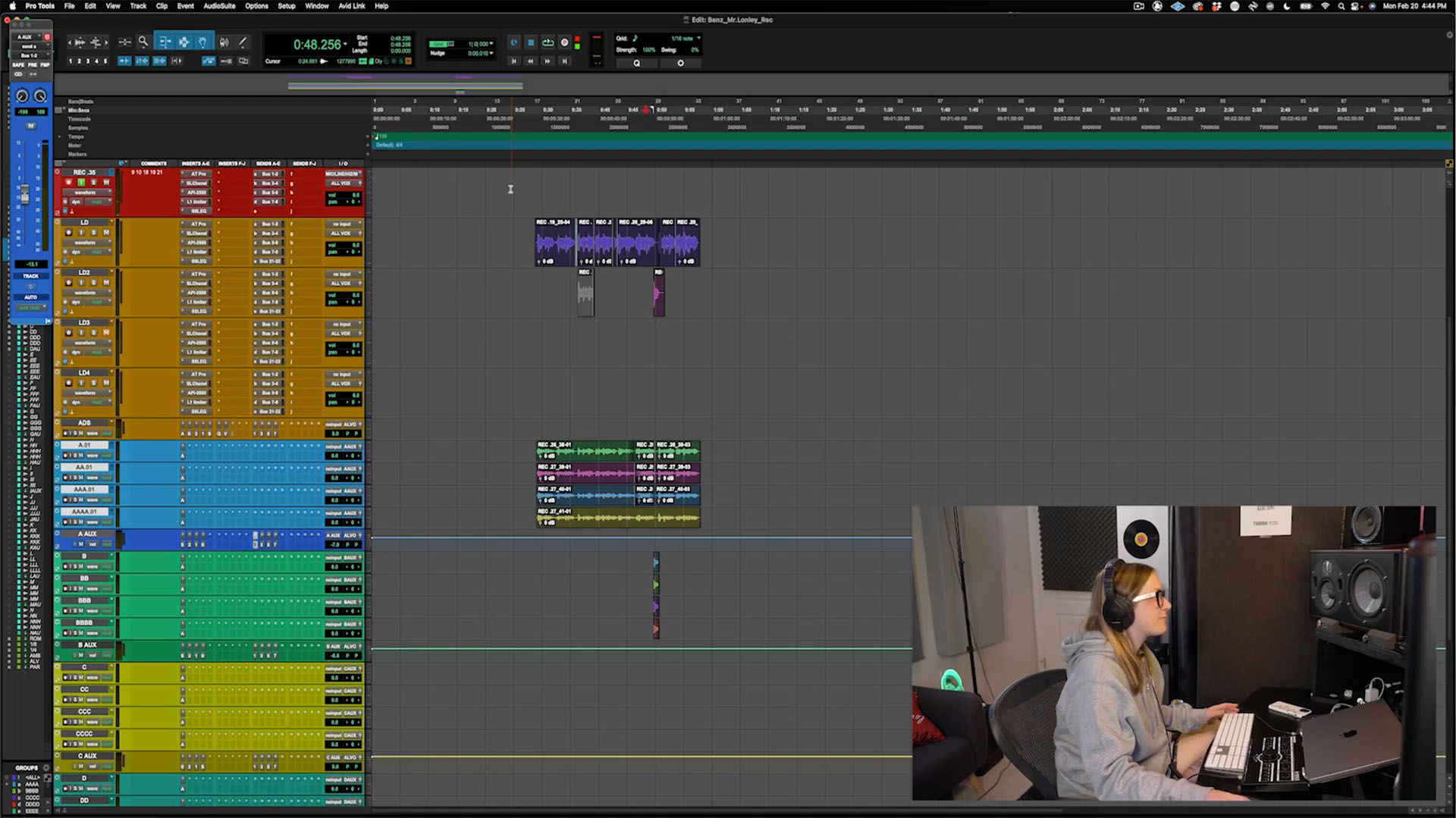Click the Stop transport button
This screenshot has width=1456, height=818.
531,42
